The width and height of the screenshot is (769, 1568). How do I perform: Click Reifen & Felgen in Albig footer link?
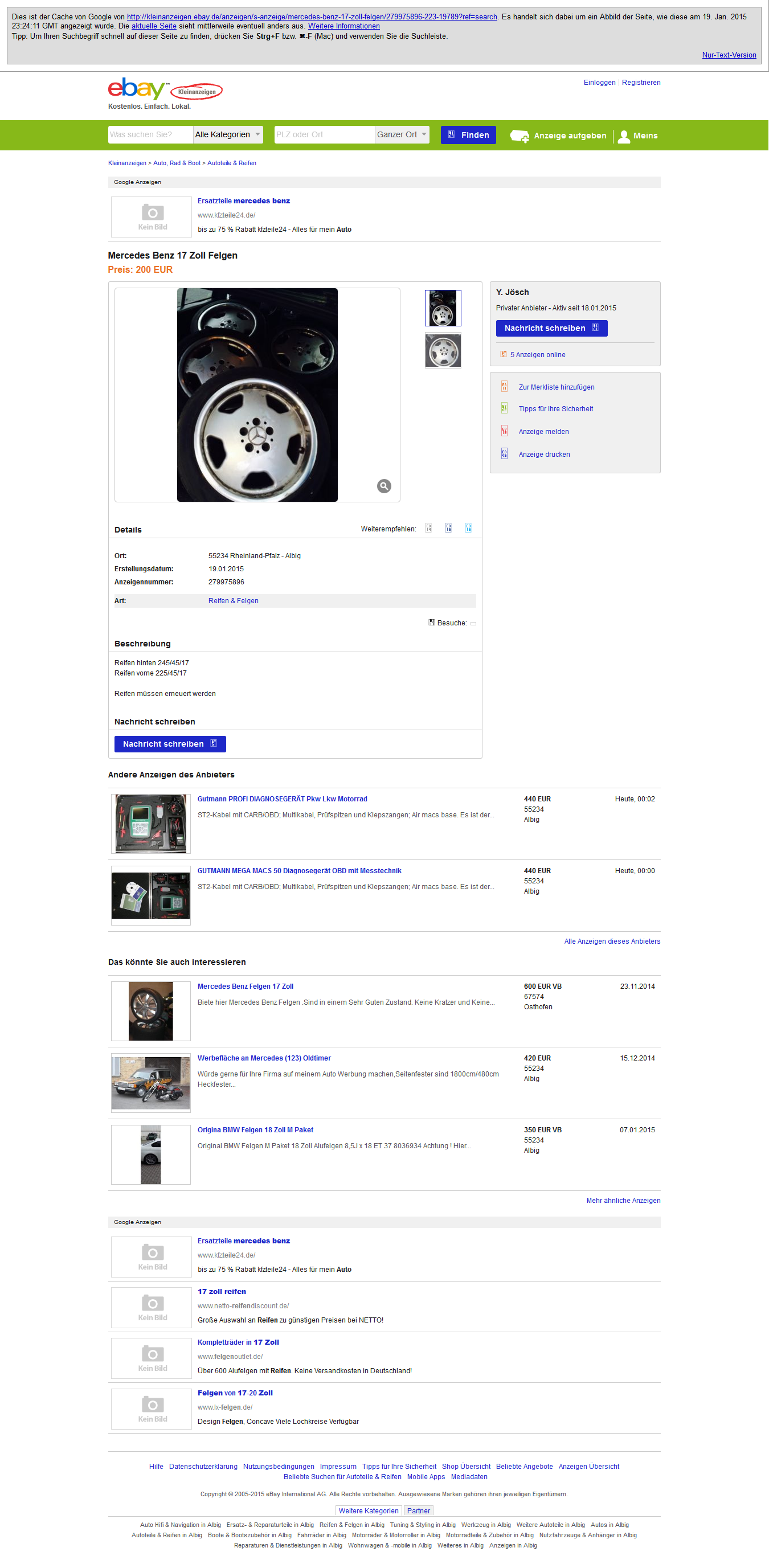click(352, 1525)
